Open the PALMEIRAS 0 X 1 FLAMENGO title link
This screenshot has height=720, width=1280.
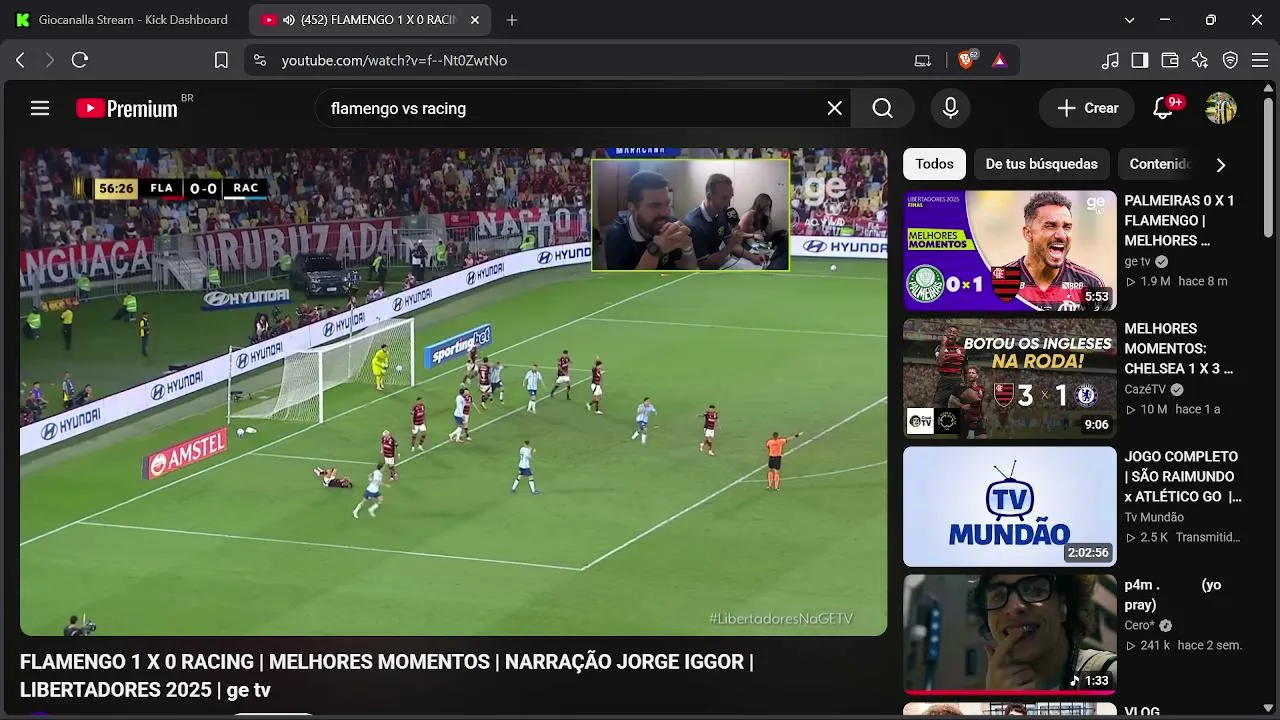[x=1180, y=221]
